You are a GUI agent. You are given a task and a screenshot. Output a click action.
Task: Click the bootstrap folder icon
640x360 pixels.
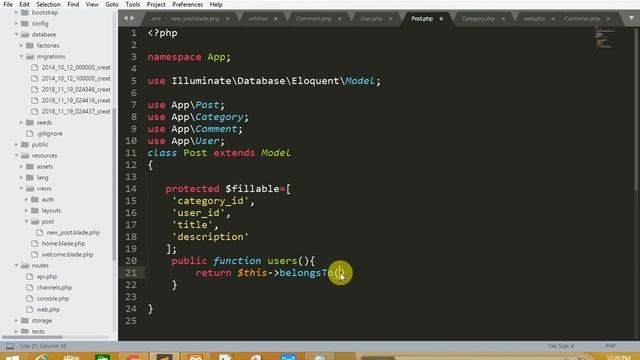pos(25,13)
